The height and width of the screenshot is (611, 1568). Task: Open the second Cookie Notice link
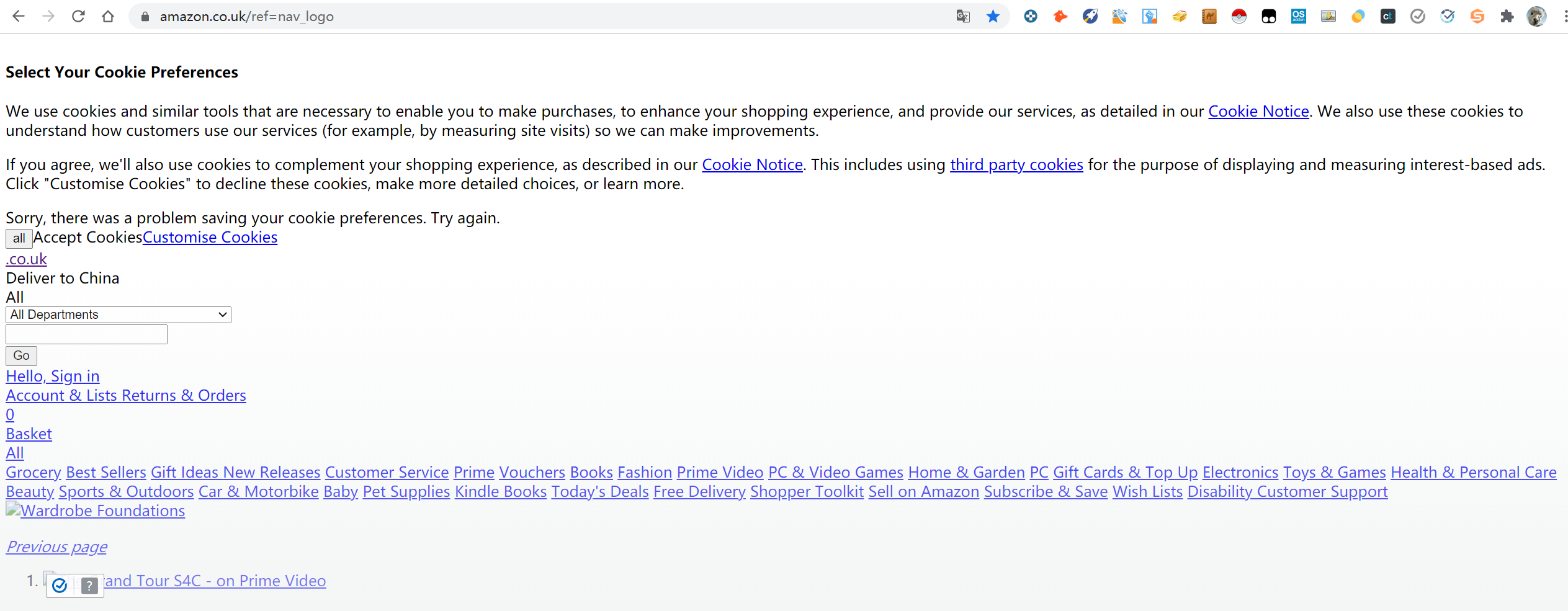(x=753, y=165)
